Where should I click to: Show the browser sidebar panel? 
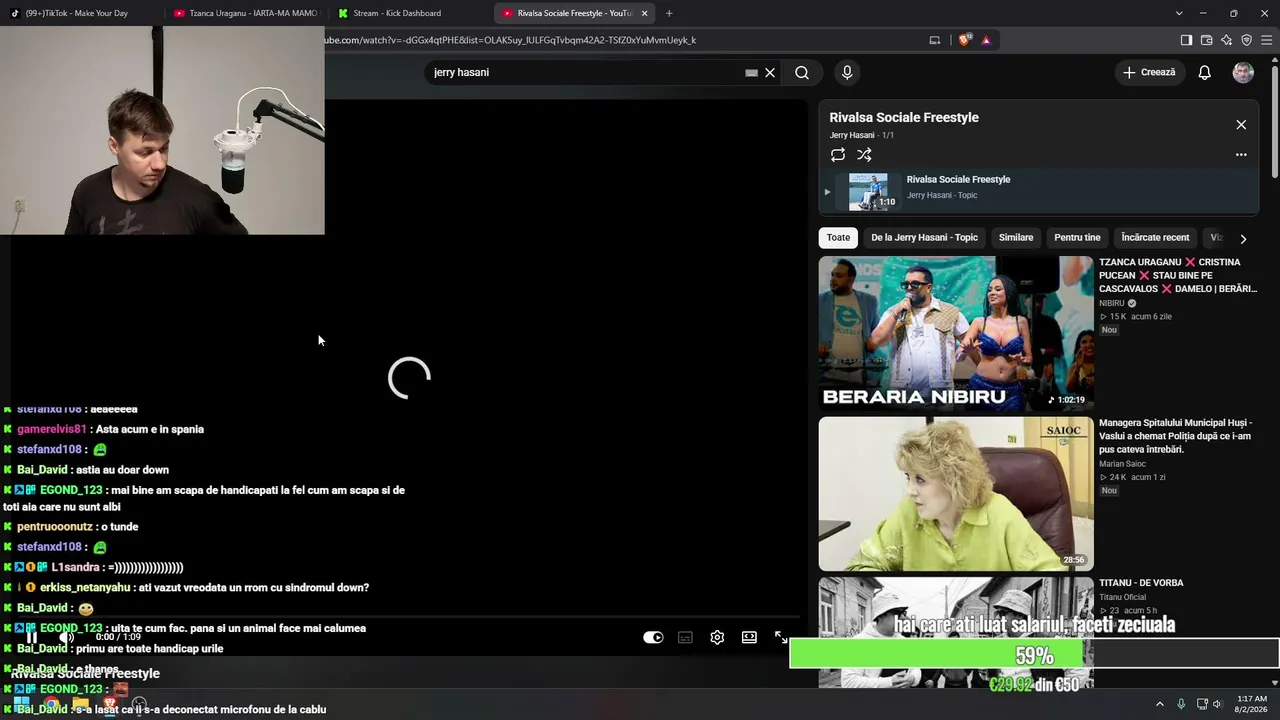pyautogui.click(x=1186, y=40)
